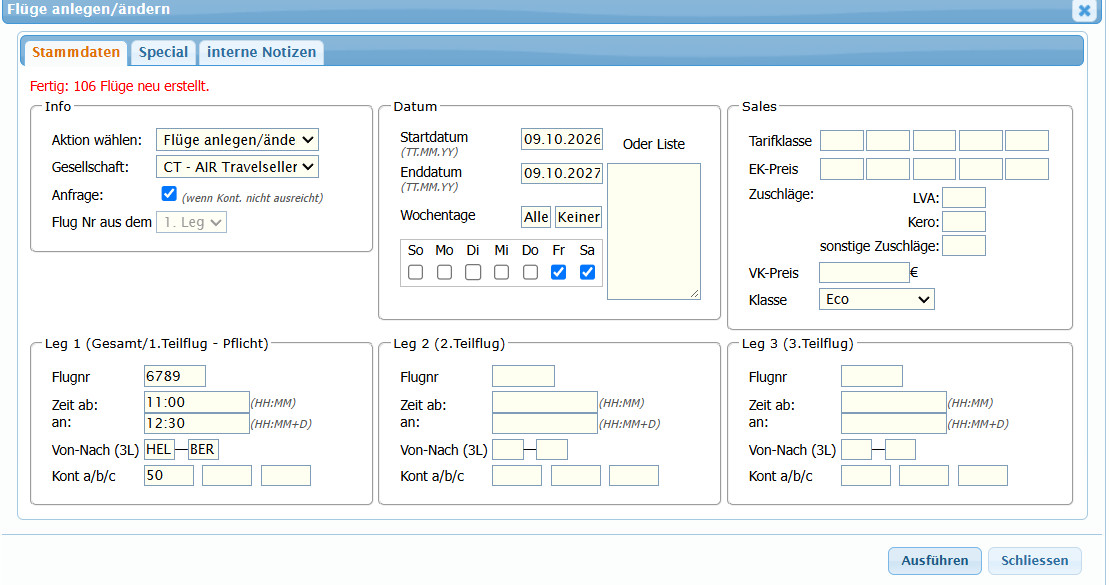This screenshot has height=585, width=1109.
Task: Open the Klasse dropdown showing Eco
Action: 876,299
